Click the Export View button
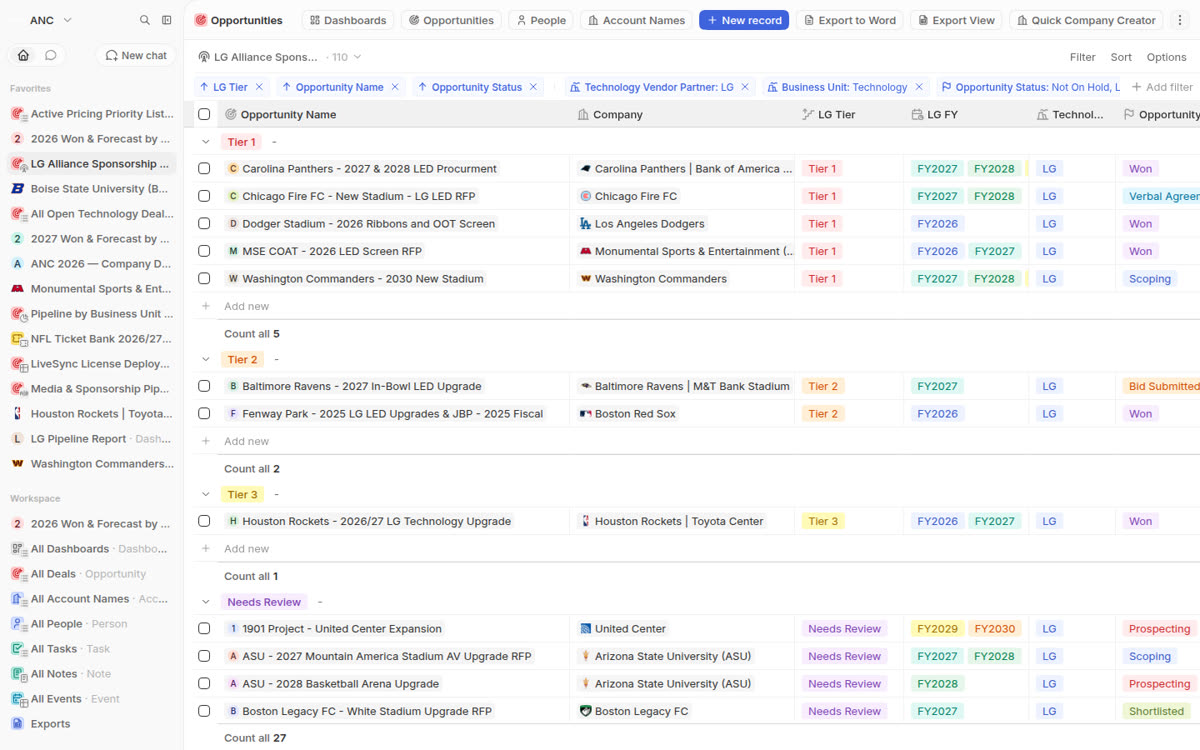The width and height of the screenshot is (1200, 750). pyautogui.click(x=956, y=20)
